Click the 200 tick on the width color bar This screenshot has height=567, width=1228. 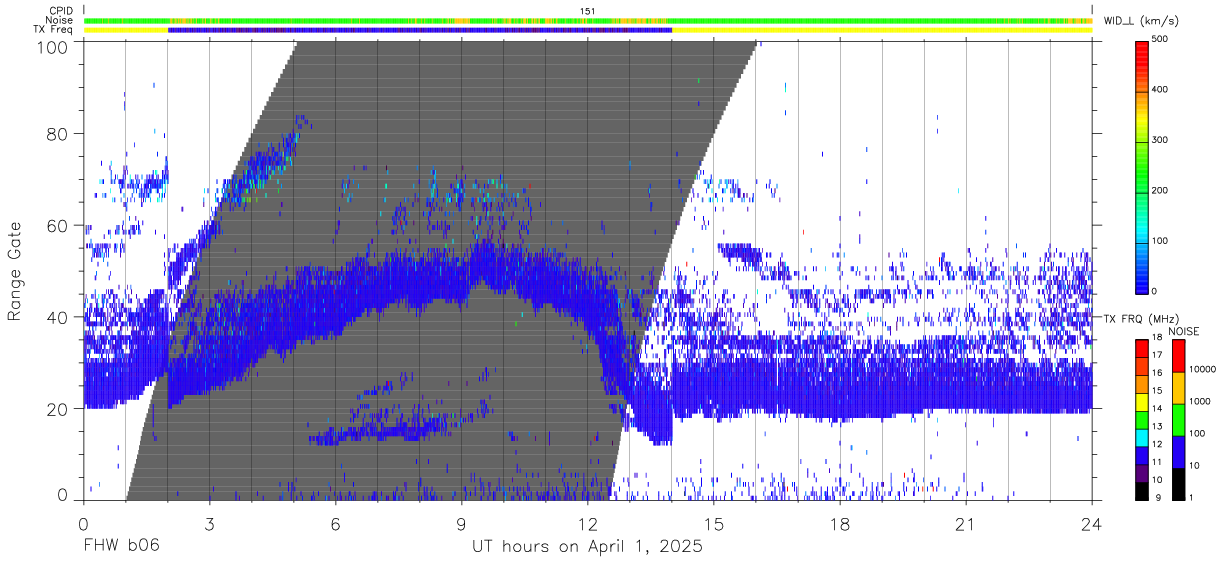1162,190
